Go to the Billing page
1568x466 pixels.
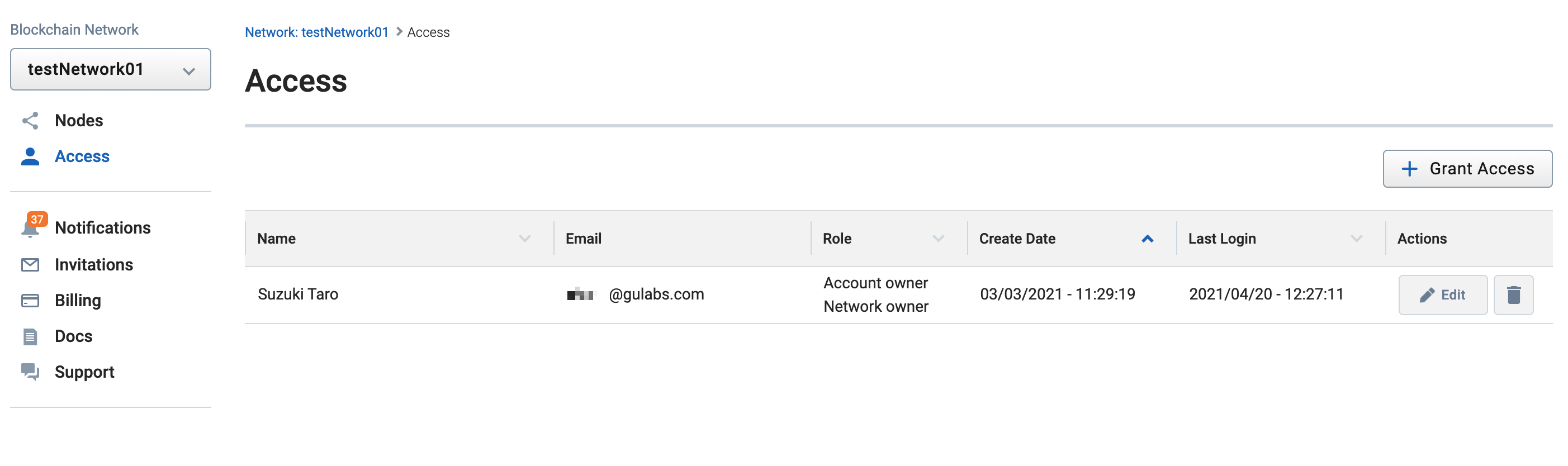pos(78,301)
